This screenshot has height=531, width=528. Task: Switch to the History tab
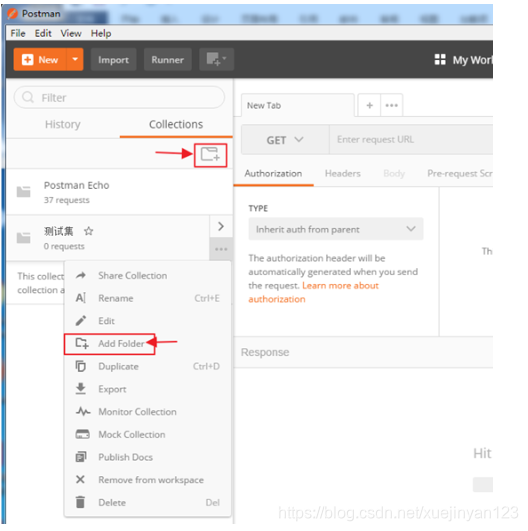(x=63, y=124)
